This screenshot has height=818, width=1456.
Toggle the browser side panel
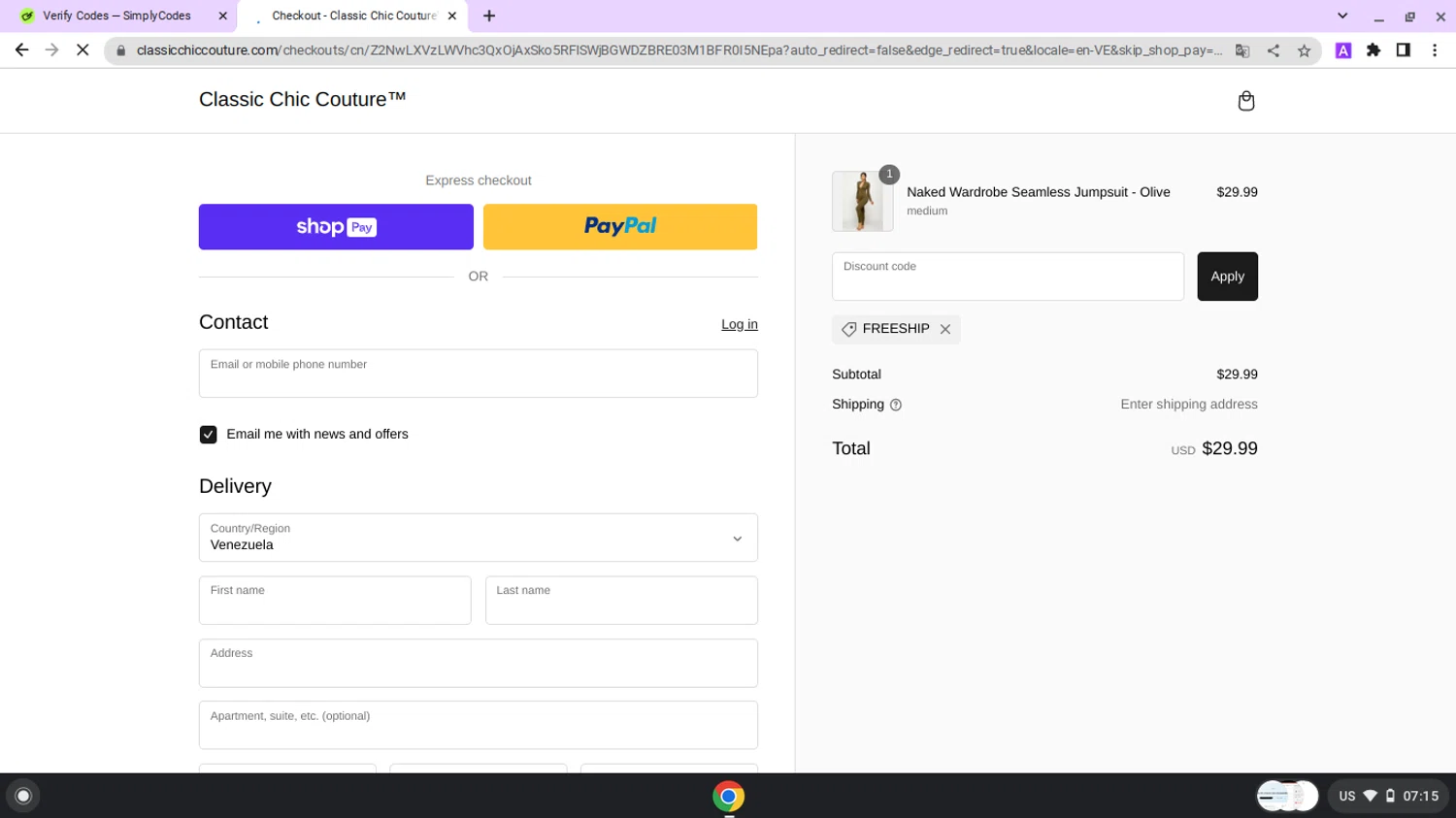(x=1404, y=50)
